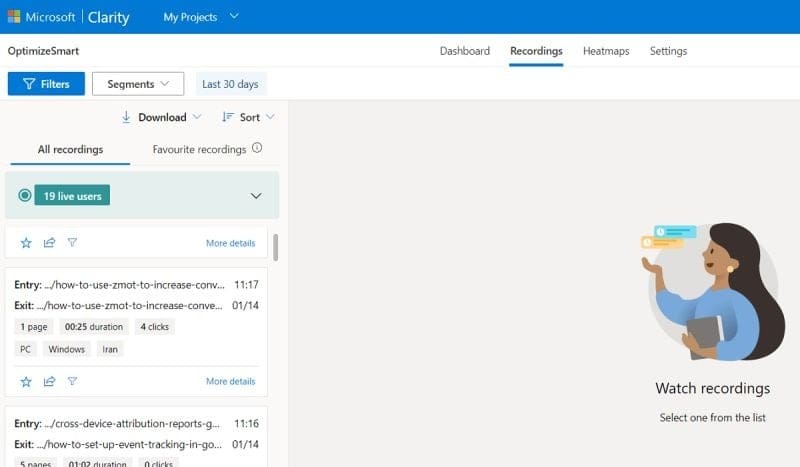Screen dimensions: 800x467
Task: Click filter icon on the Iran recording
Action: point(72,381)
